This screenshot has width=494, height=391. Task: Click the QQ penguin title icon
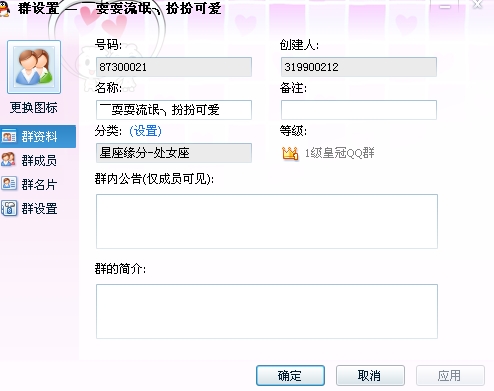4,8
